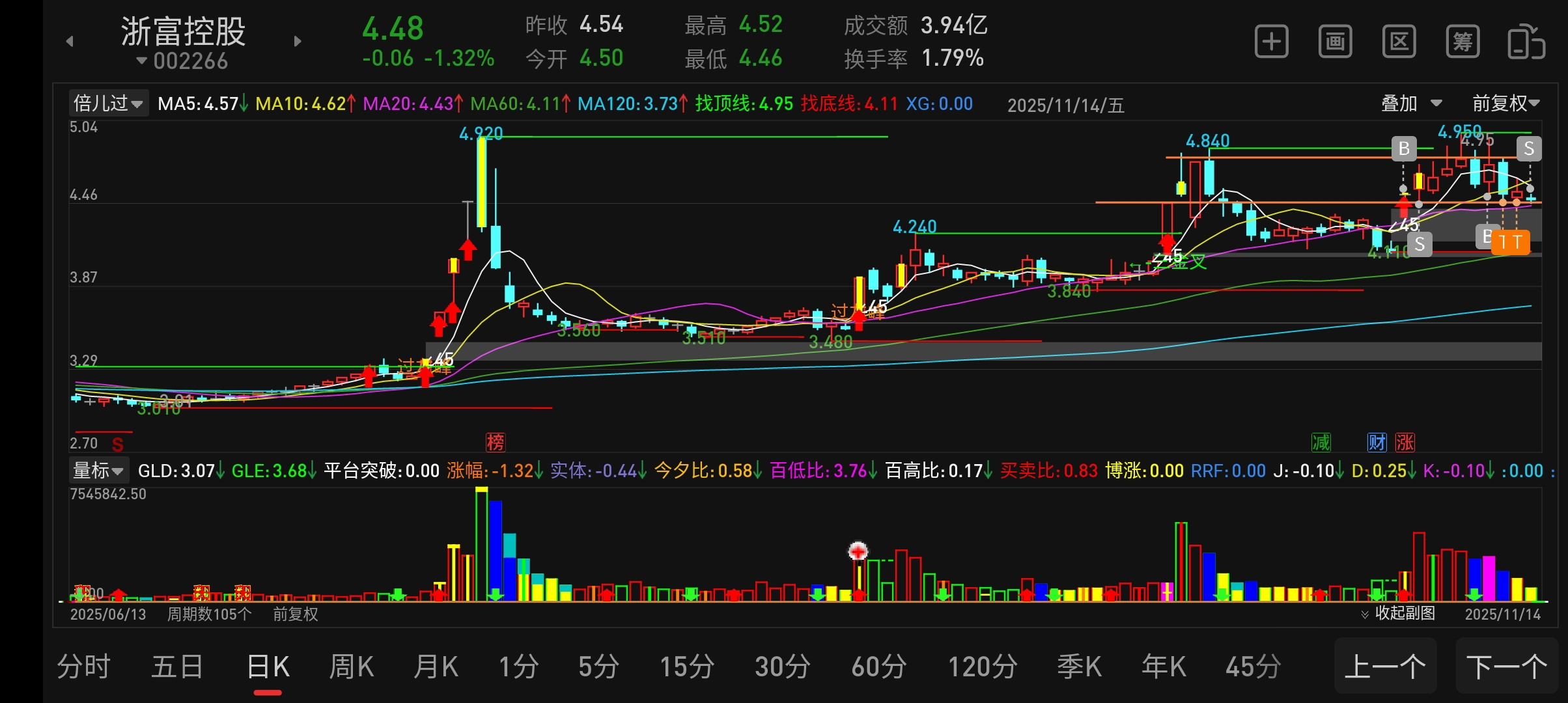Click the rotate screen device icon
This screenshot has width=1568, height=703.
[x=1526, y=42]
